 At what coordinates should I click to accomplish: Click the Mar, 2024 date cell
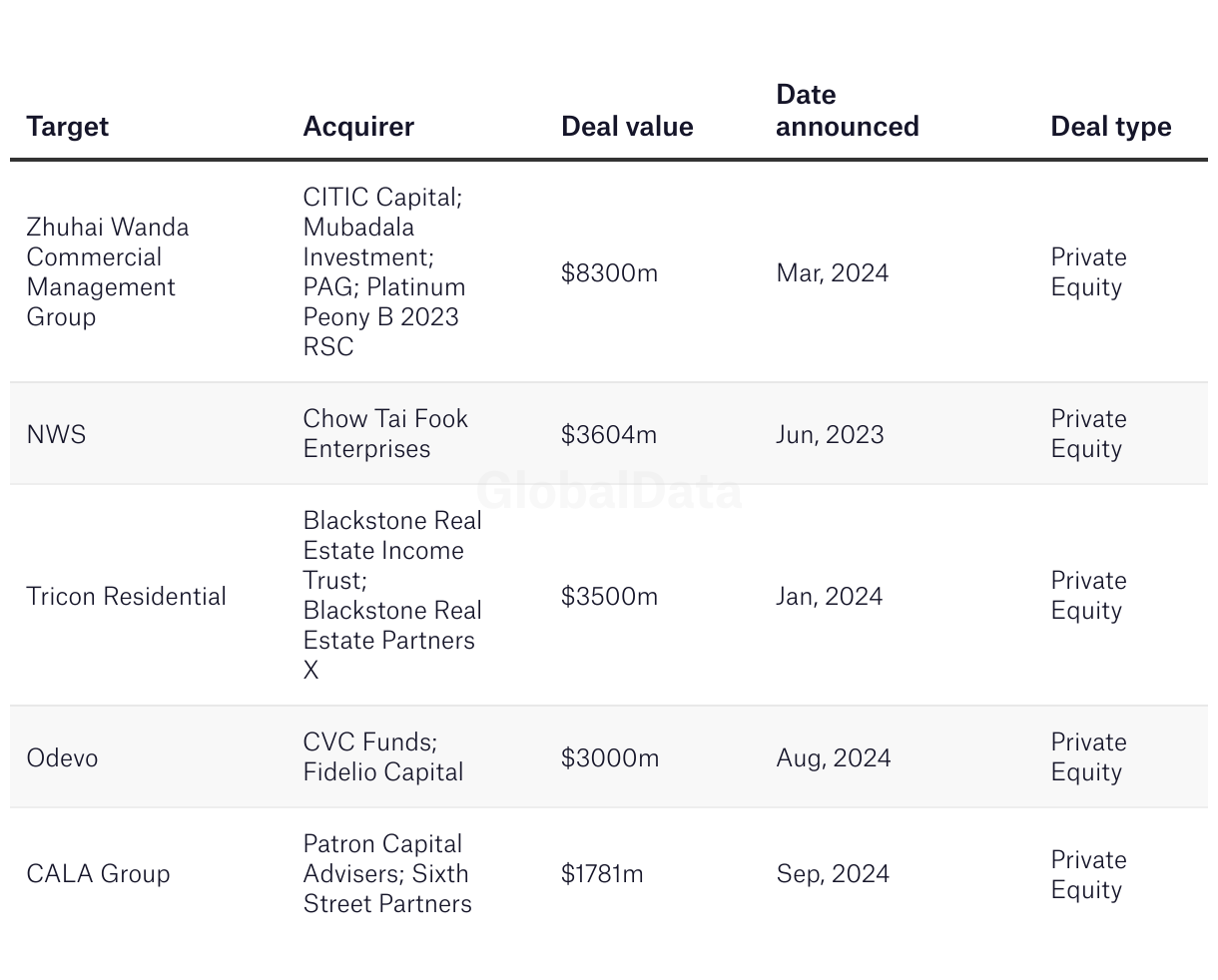click(x=833, y=272)
